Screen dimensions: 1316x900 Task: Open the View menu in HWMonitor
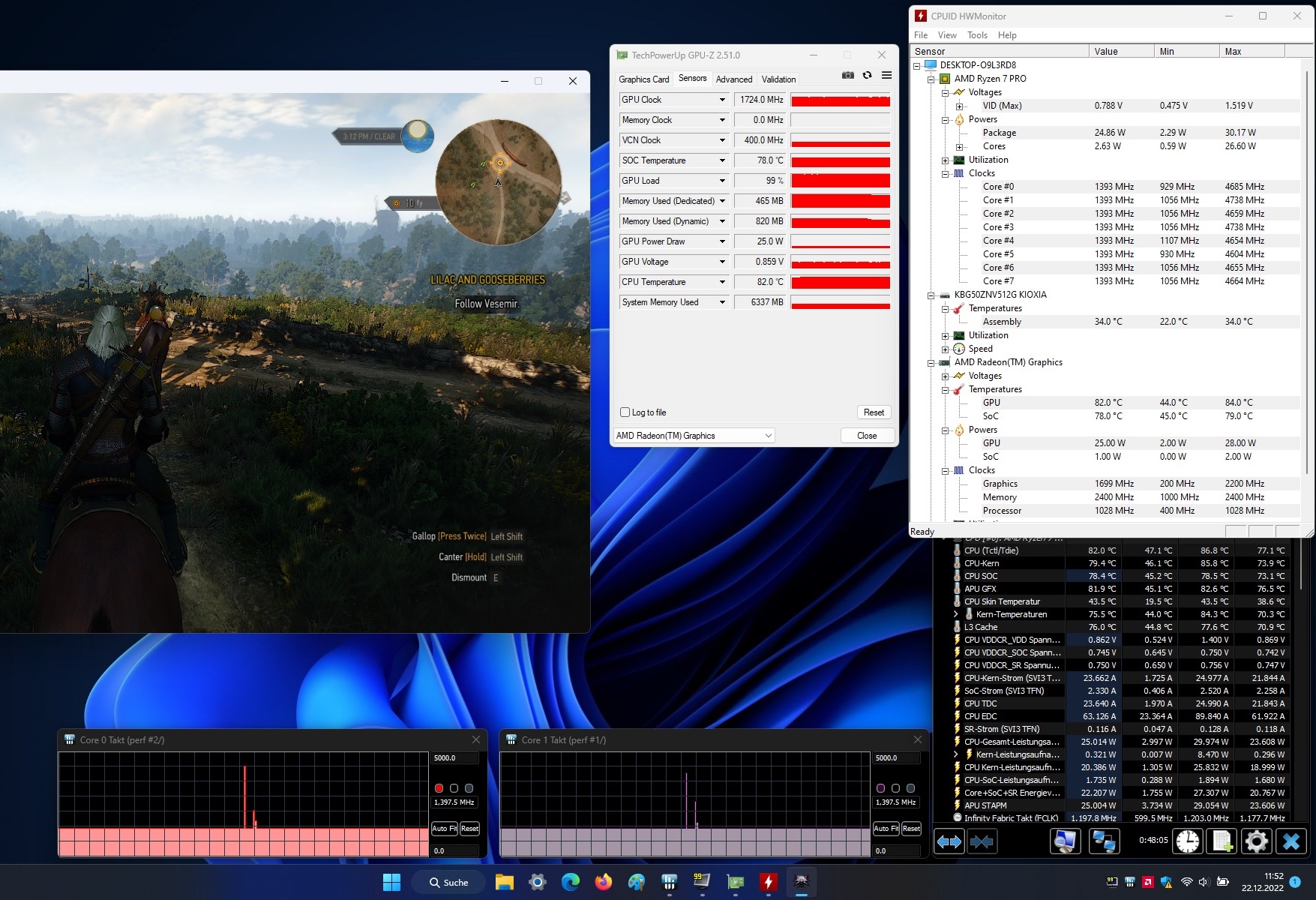point(947,35)
